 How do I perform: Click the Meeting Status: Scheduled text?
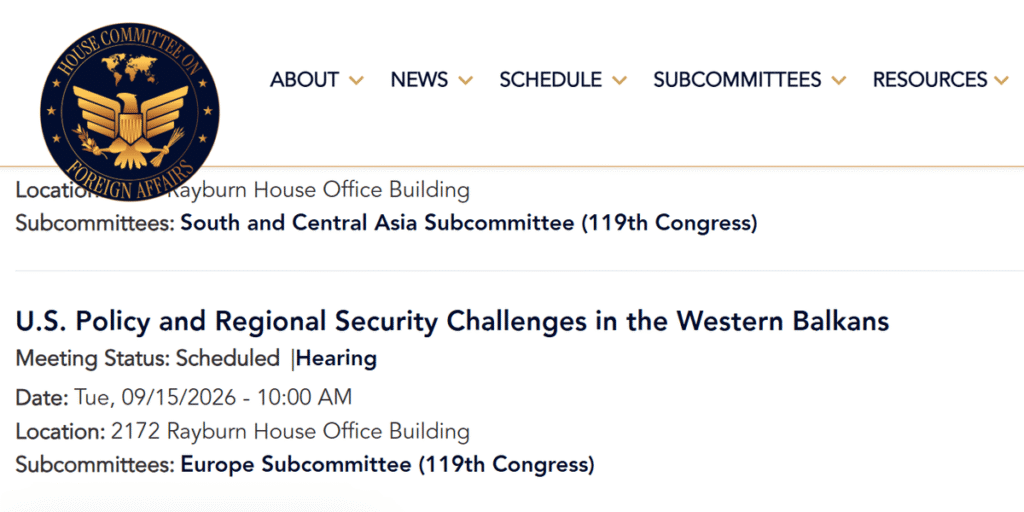click(x=148, y=359)
